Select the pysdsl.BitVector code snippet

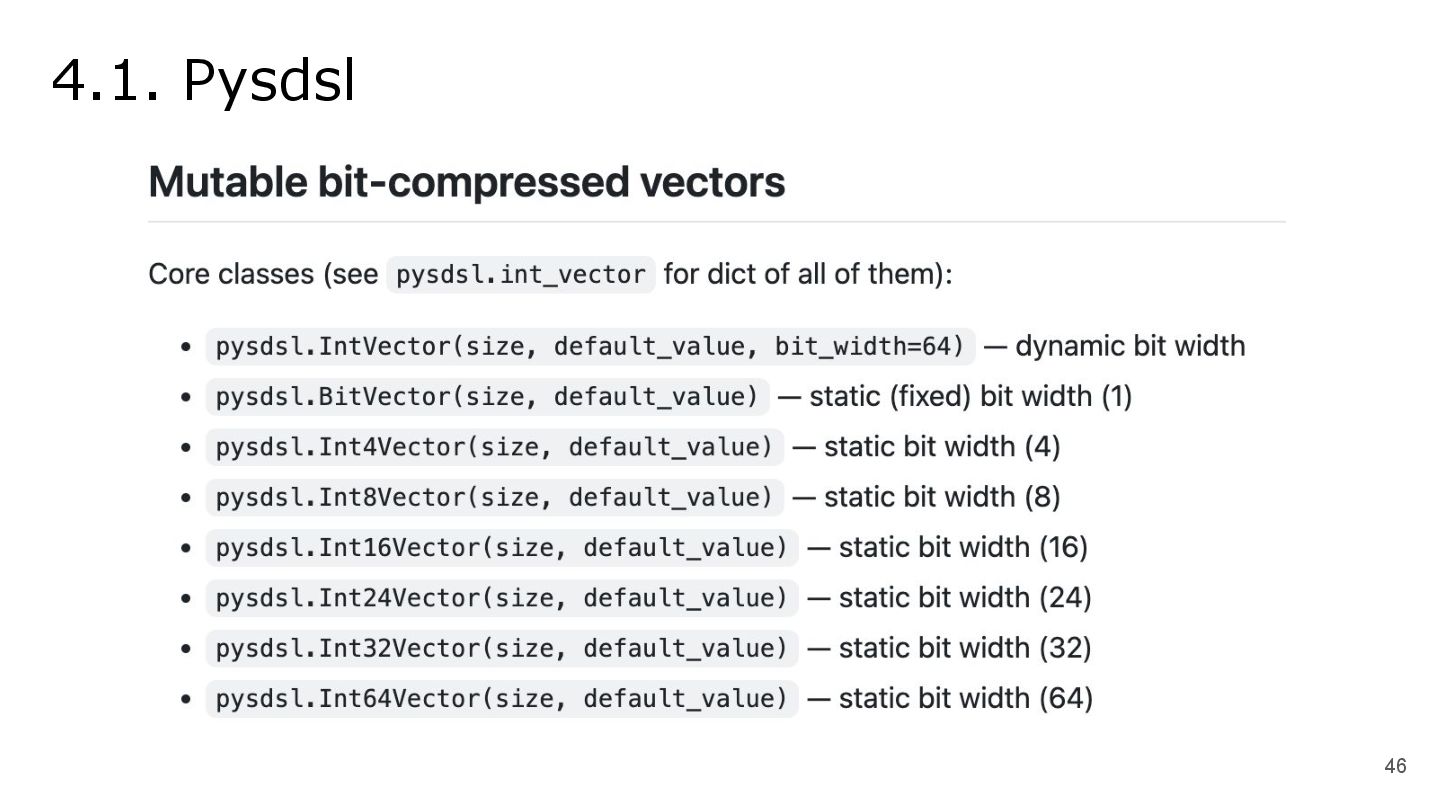pos(487,397)
